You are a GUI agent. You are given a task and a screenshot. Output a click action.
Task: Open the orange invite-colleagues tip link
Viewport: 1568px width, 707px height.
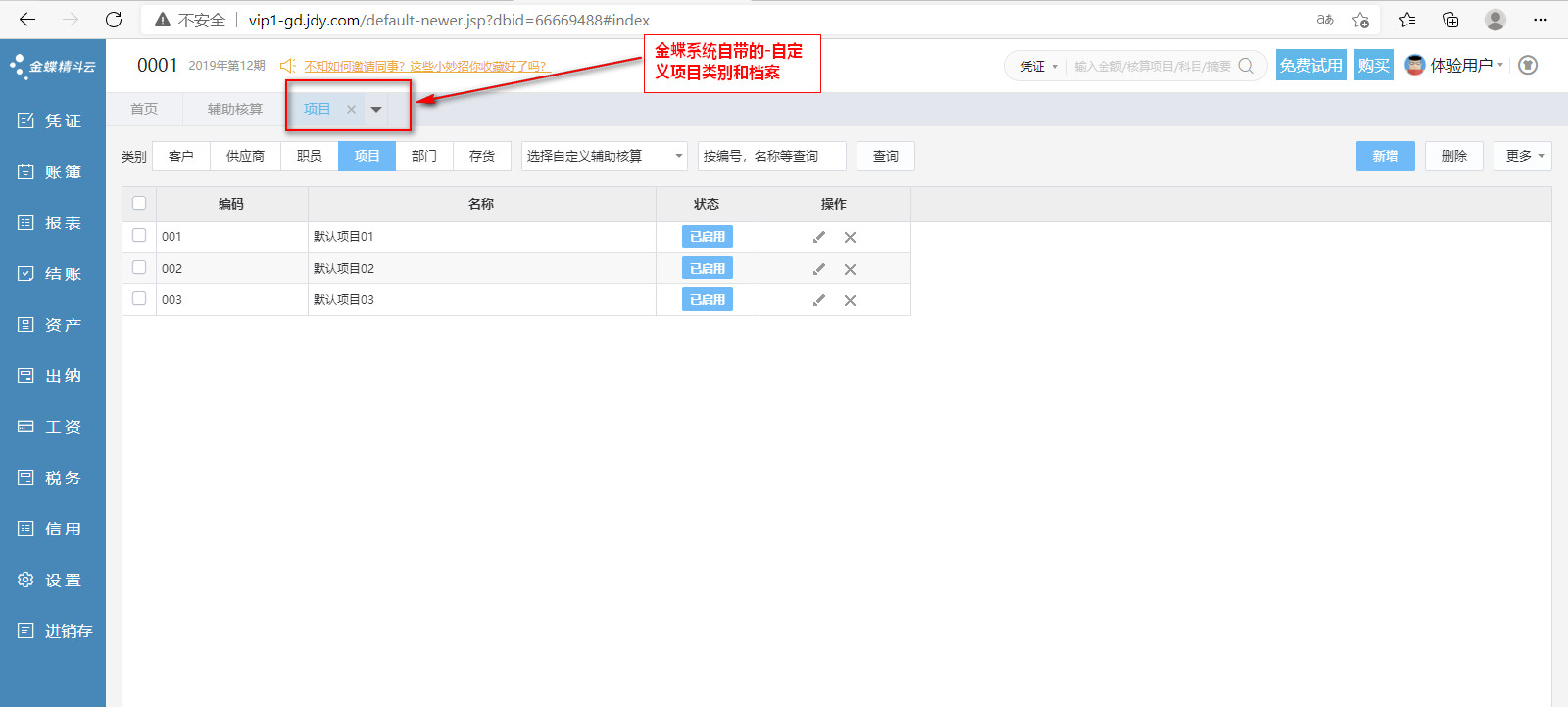click(425, 67)
